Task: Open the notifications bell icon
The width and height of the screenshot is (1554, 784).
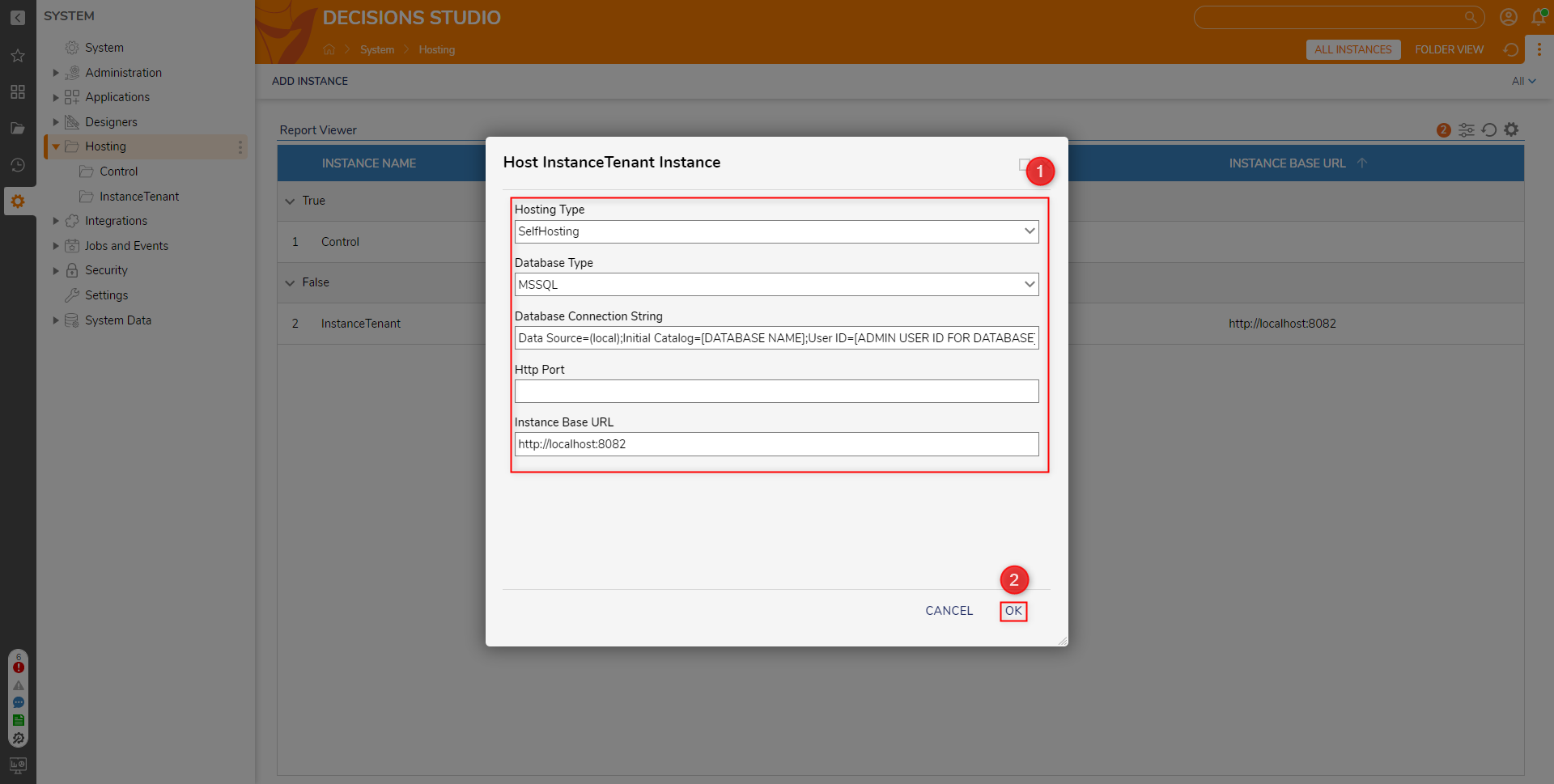Action: coord(1539,17)
